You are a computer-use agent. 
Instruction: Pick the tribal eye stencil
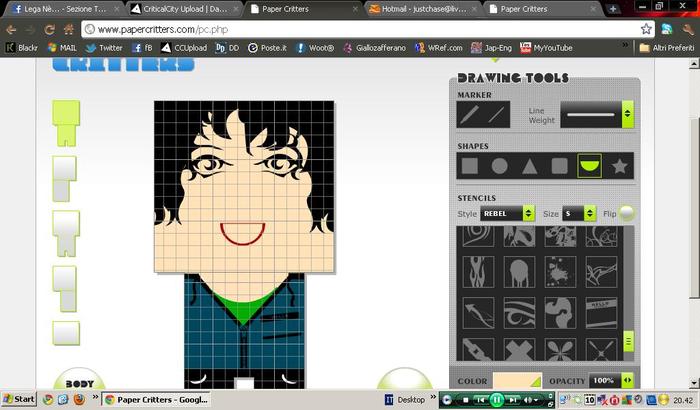[519, 313]
